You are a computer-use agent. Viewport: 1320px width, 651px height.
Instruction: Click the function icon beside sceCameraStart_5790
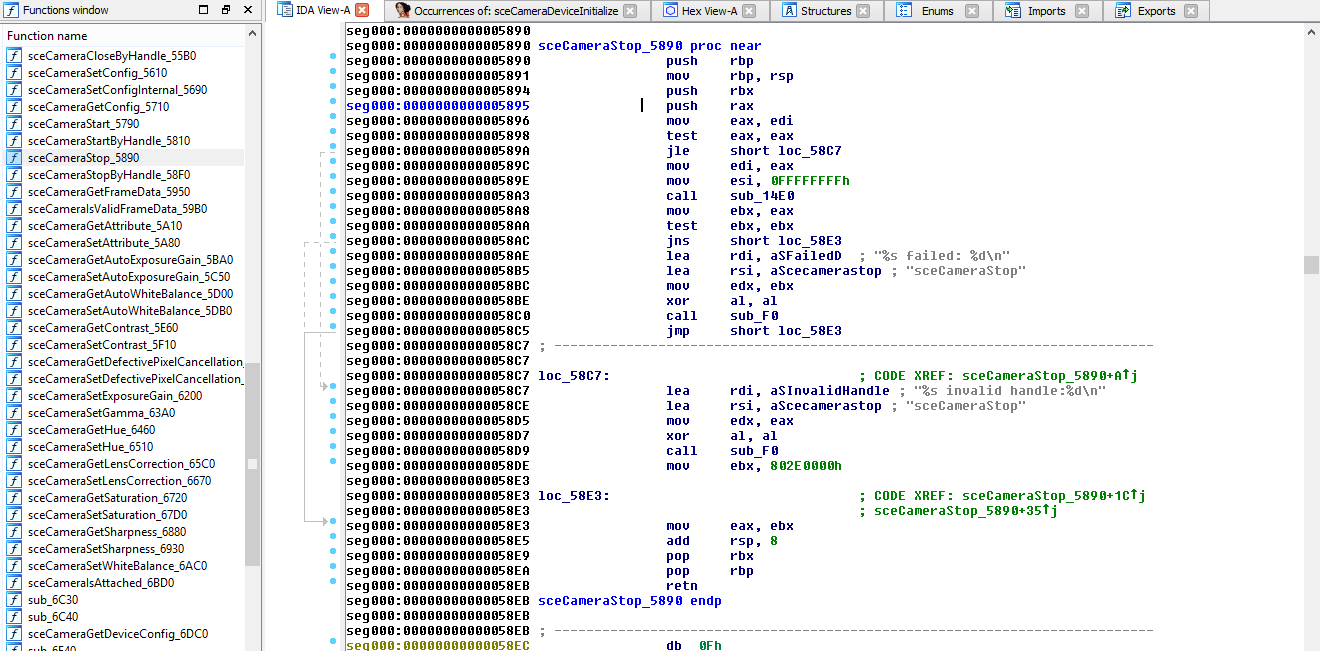tap(14, 124)
